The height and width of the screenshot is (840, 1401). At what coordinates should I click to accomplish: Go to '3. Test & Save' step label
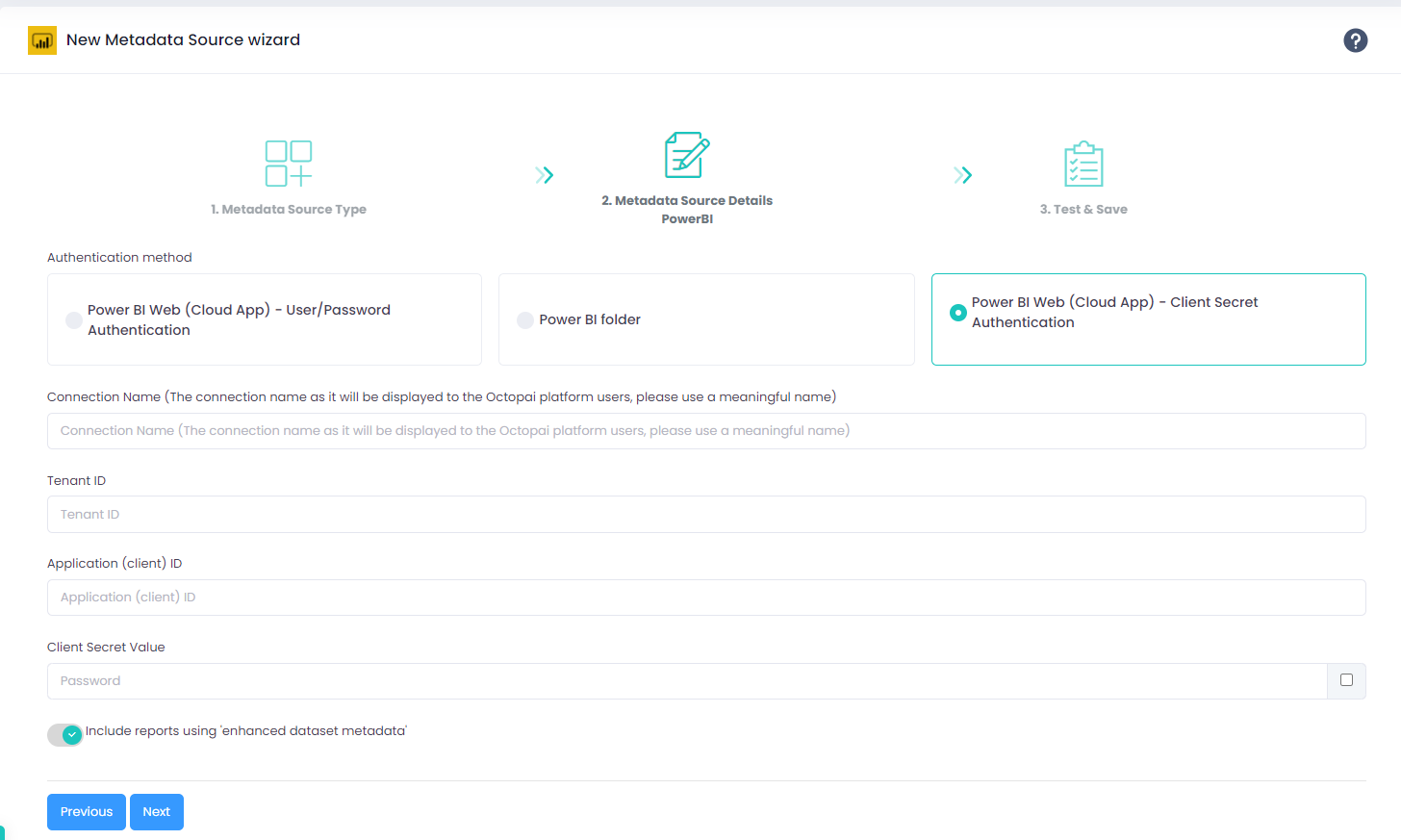(x=1083, y=210)
